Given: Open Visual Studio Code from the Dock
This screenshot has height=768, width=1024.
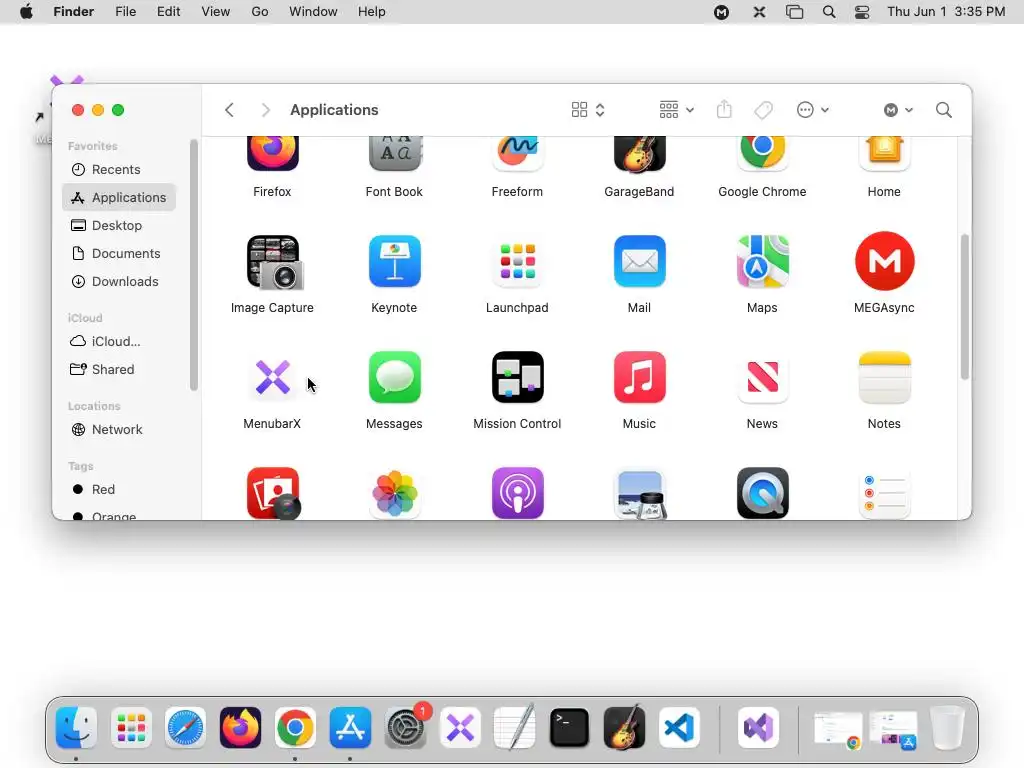Looking at the screenshot, I should [679, 728].
